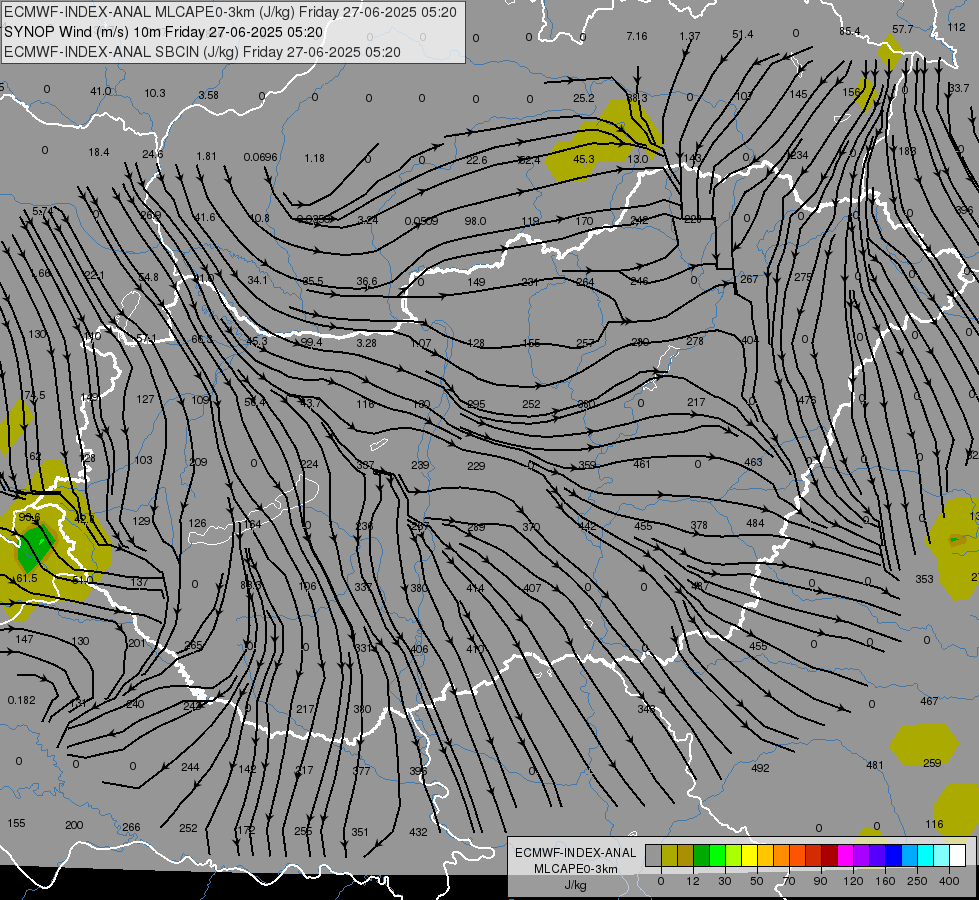Screen dimensions: 979x900
Task: Click the map value 481
Action: [875, 765]
